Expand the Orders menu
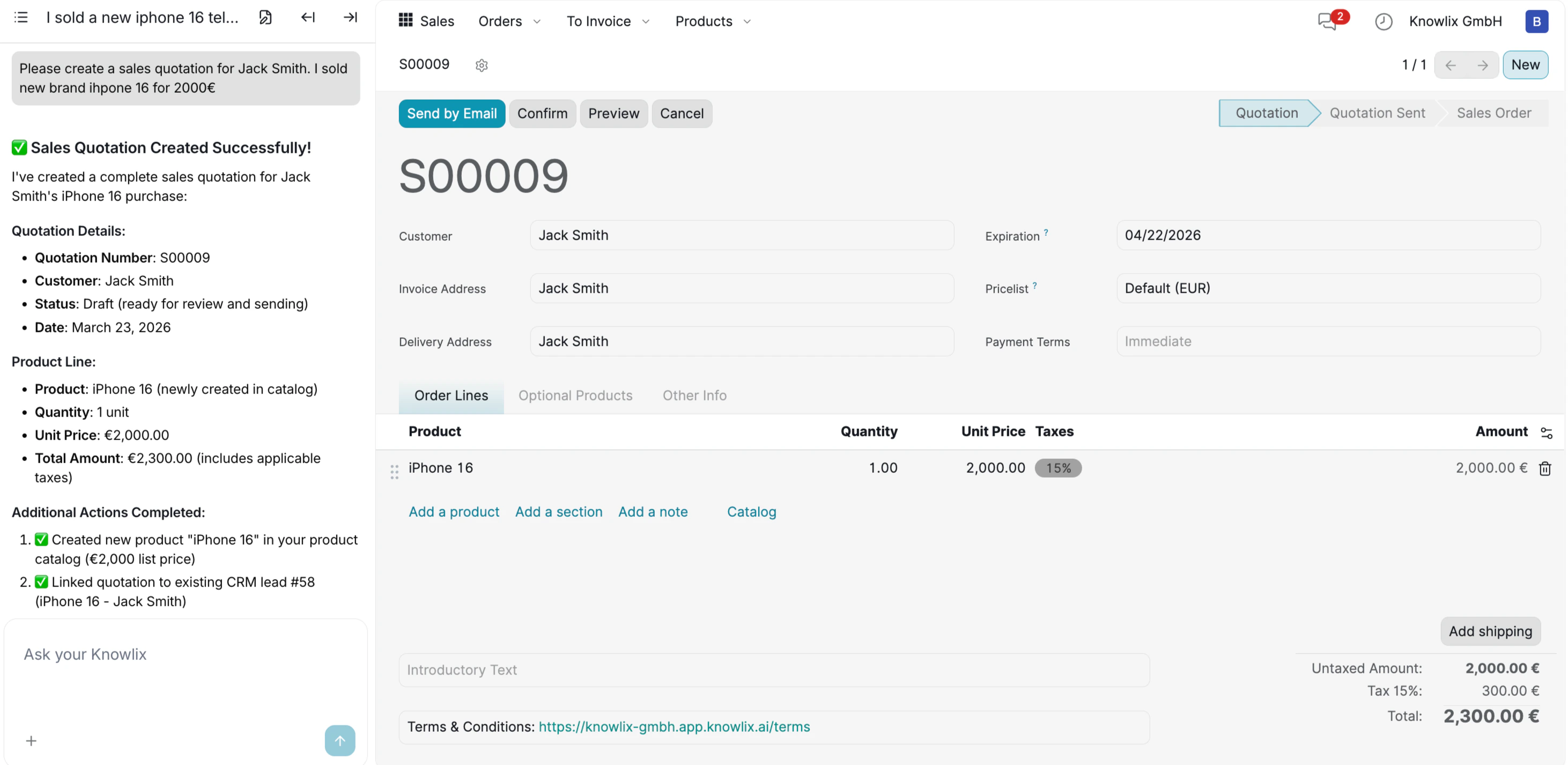Screen dimensions: 1568x765 point(509,21)
